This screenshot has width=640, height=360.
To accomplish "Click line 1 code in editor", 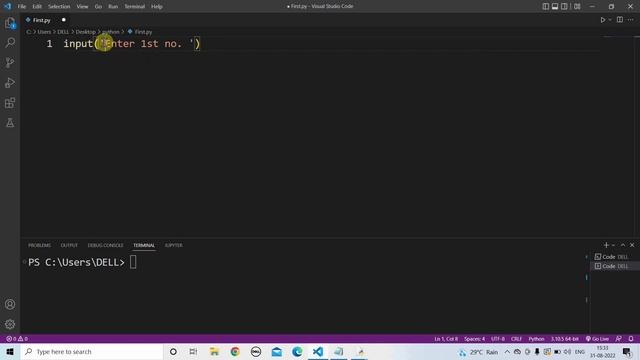I will [x=132, y=44].
